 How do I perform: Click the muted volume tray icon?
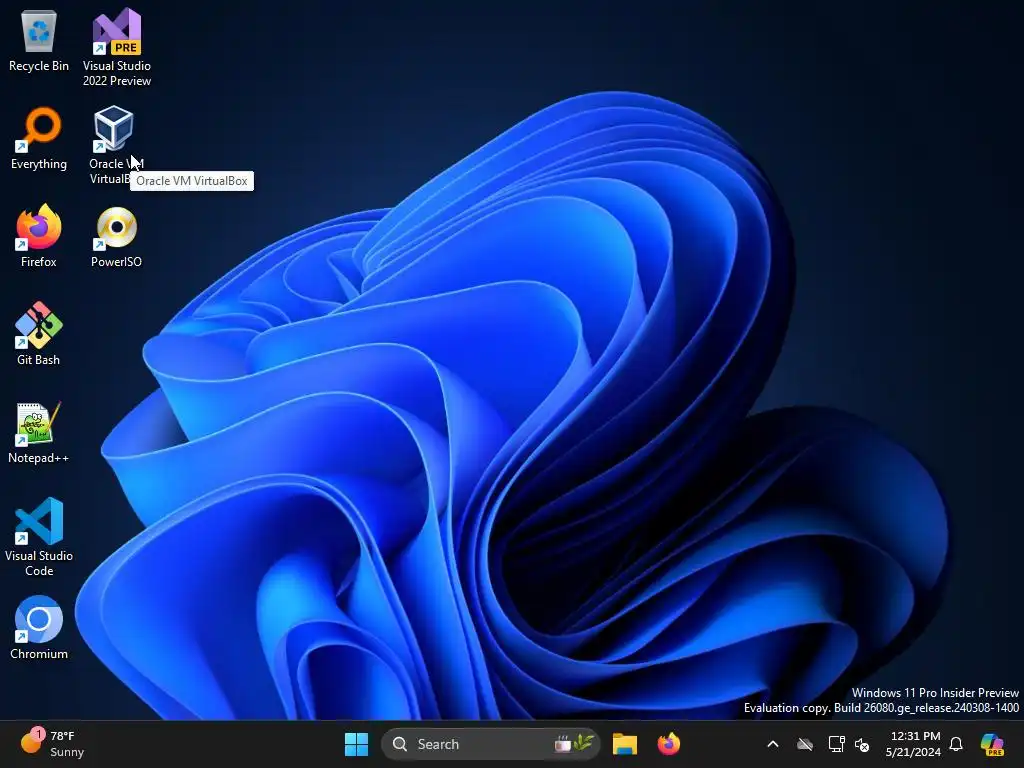(x=862, y=744)
